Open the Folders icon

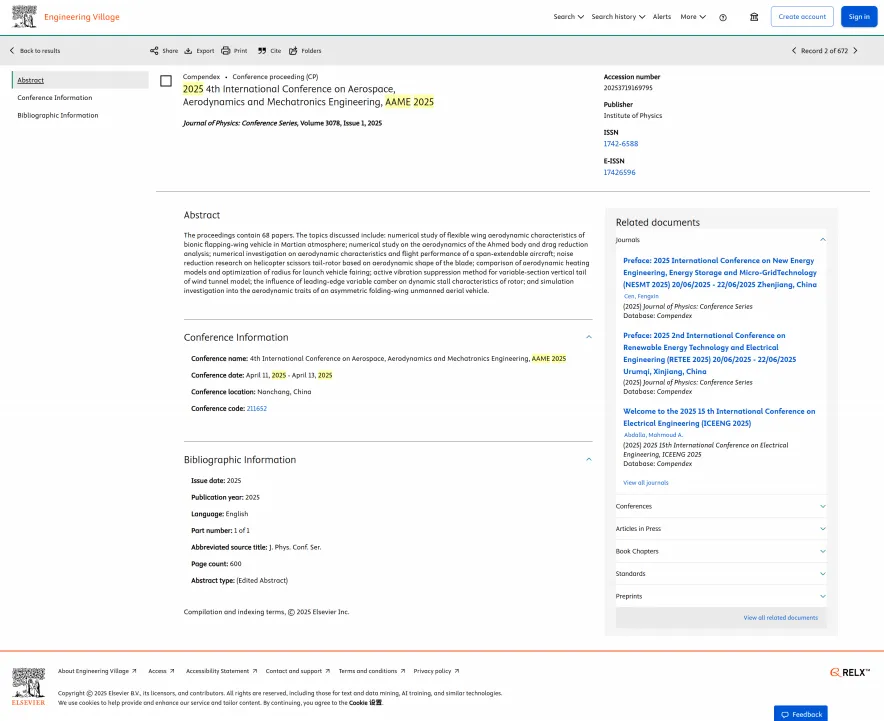point(293,51)
